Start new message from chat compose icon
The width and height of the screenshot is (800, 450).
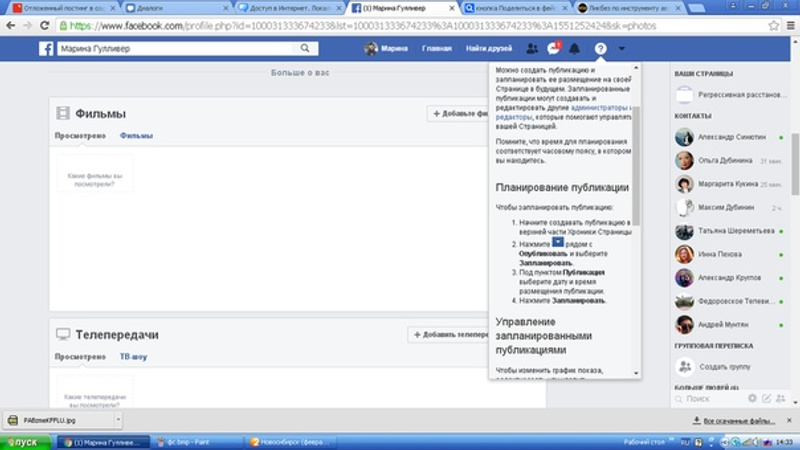766,398
